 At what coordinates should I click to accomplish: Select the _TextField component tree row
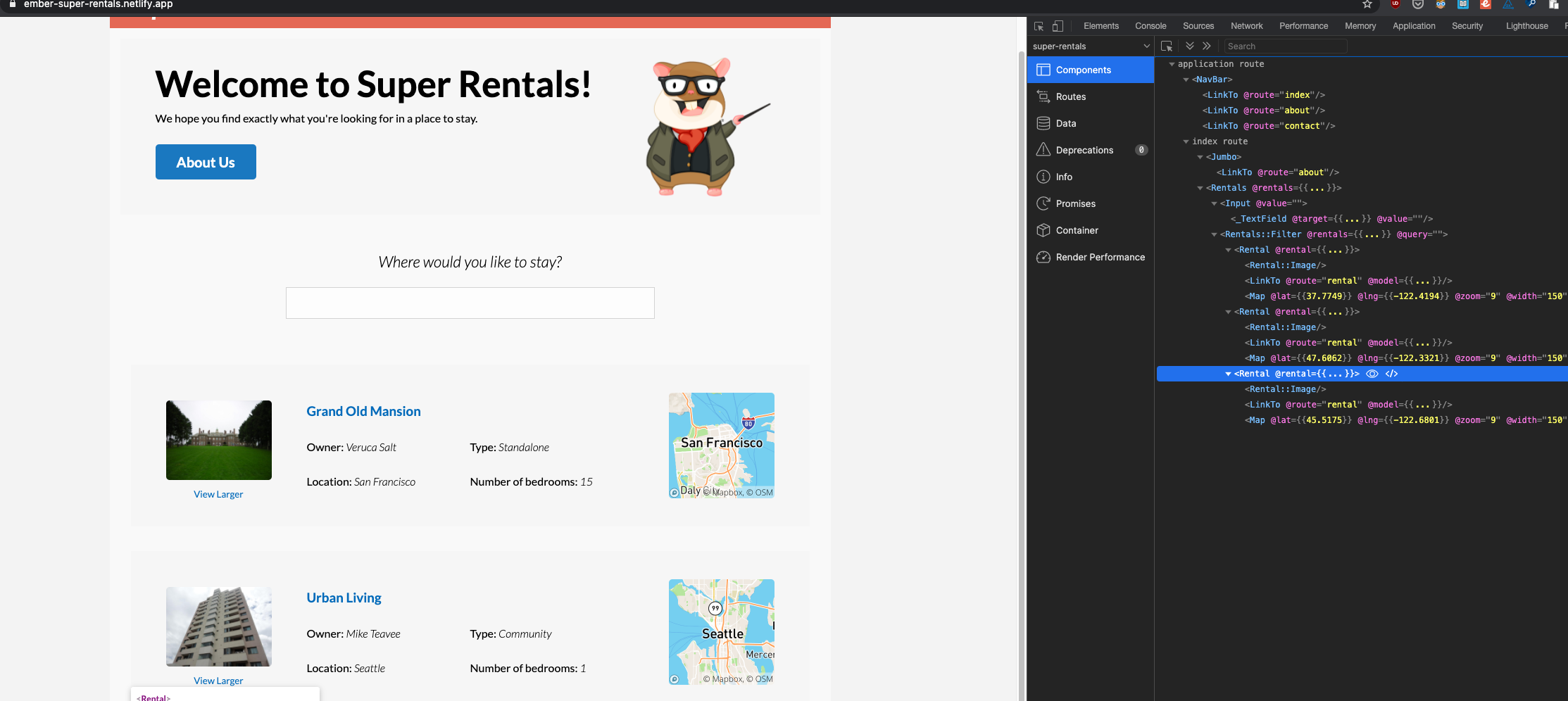(x=1362, y=219)
